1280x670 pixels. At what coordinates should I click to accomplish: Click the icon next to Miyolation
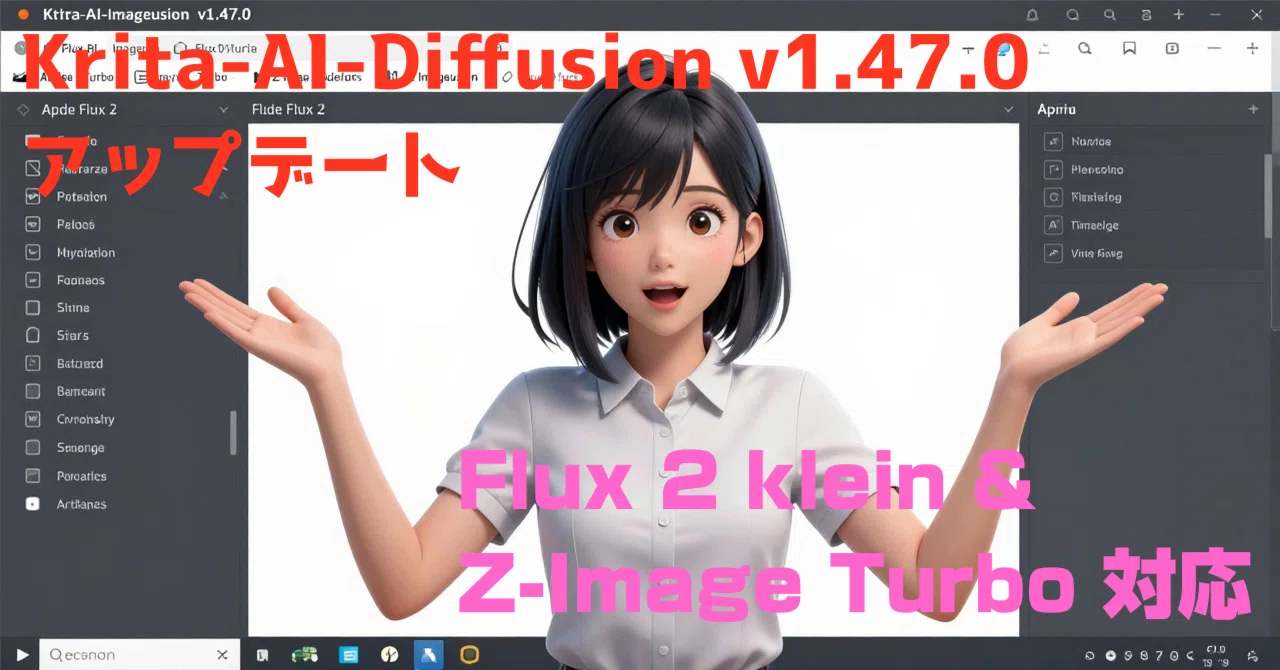(33, 253)
